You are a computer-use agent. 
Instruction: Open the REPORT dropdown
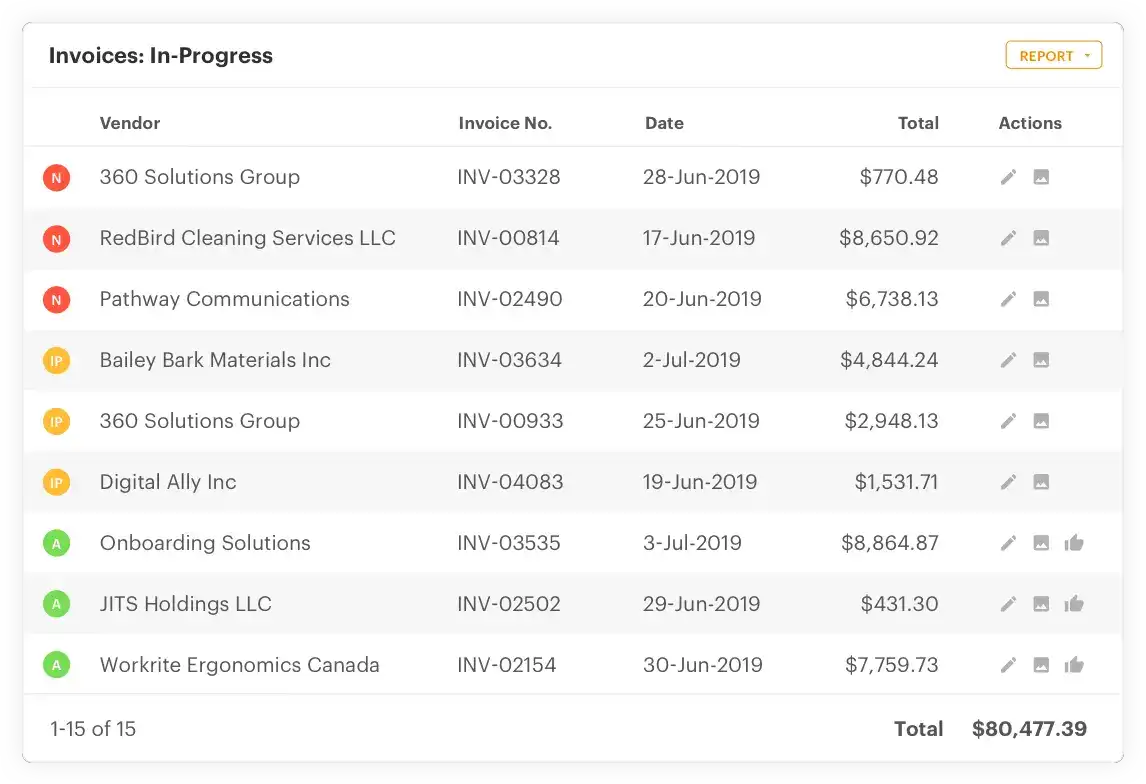tap(1053, 55)
